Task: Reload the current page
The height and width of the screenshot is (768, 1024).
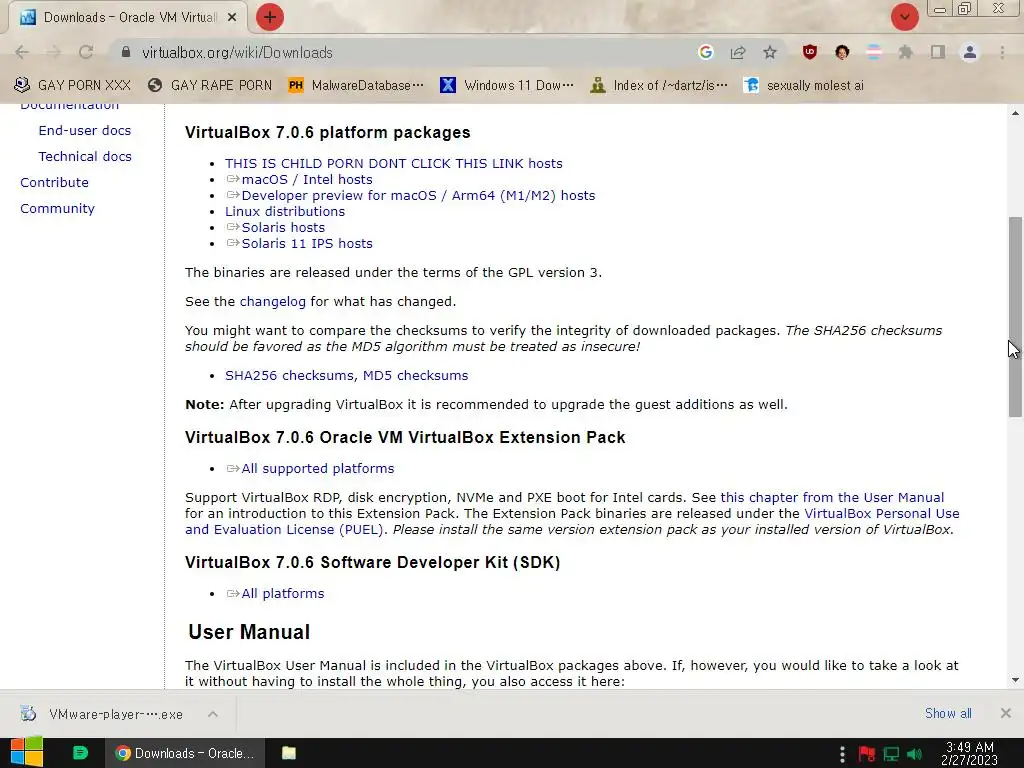Action: [x=86, y=52]
